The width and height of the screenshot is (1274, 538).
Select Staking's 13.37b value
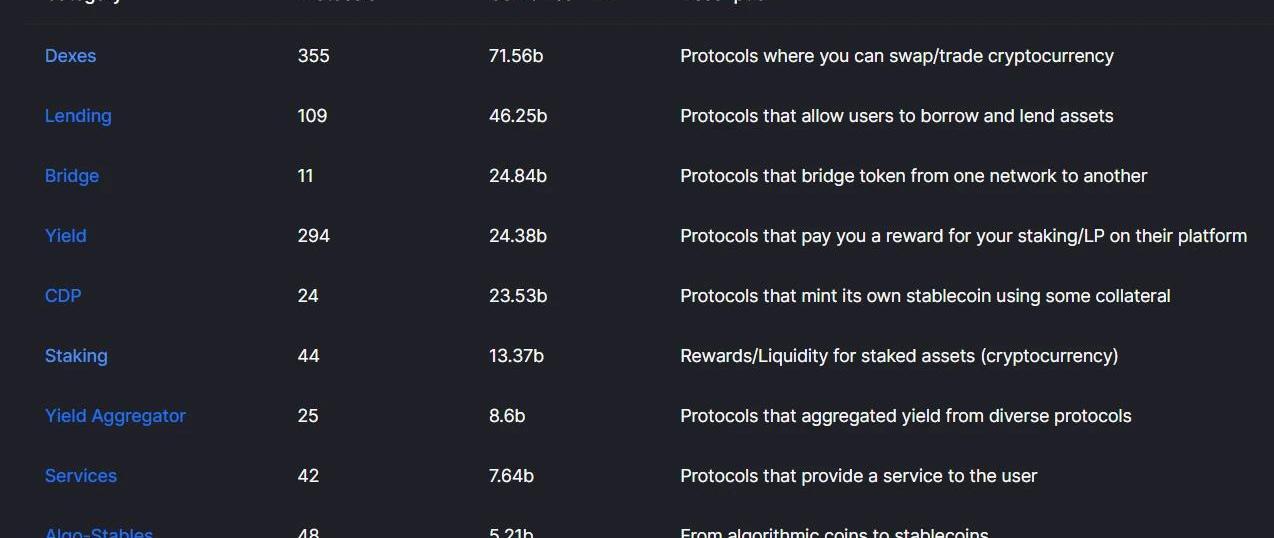[516, 356]
